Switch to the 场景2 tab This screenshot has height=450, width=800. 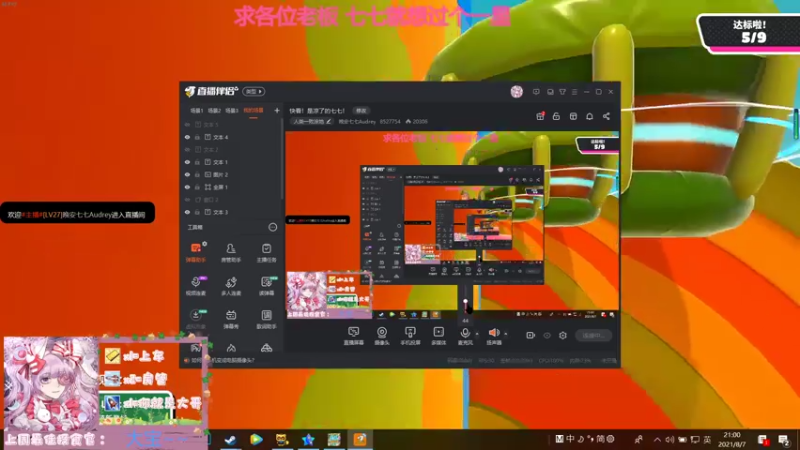[x=214, y=111]
